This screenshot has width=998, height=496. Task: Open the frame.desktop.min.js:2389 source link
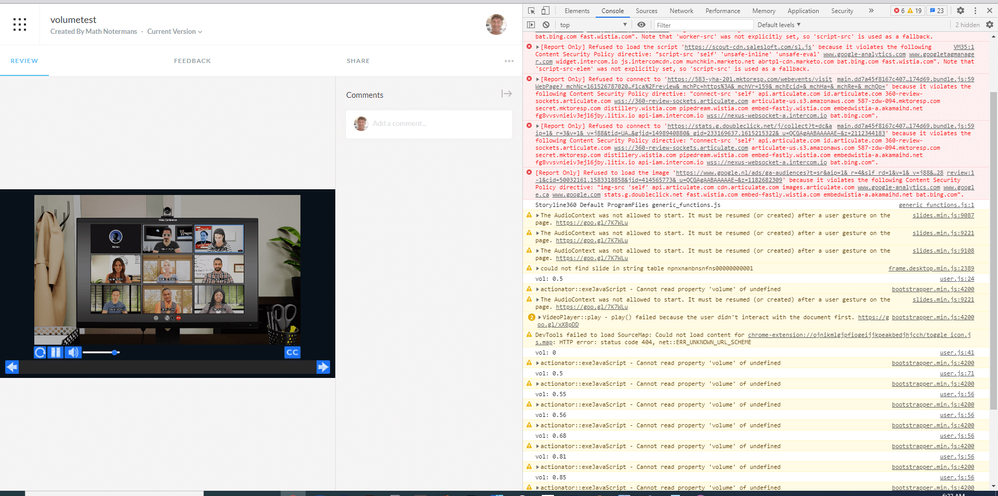tap(931, 269)
